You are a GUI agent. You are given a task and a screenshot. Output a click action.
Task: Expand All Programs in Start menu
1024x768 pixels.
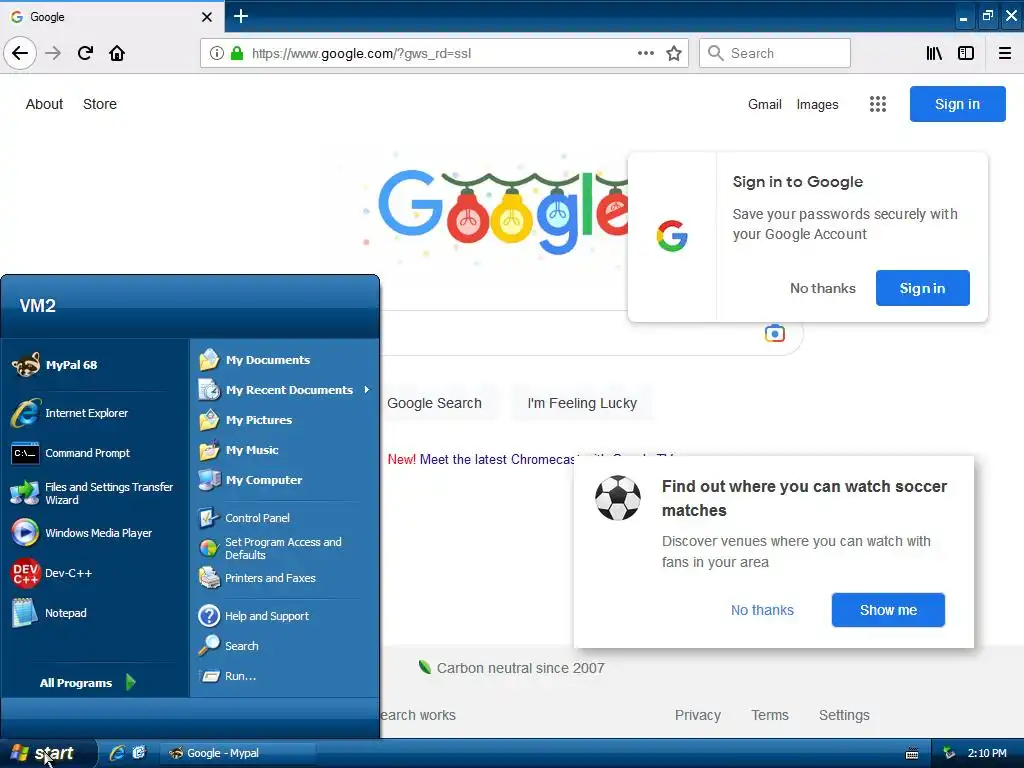(88, 682)
